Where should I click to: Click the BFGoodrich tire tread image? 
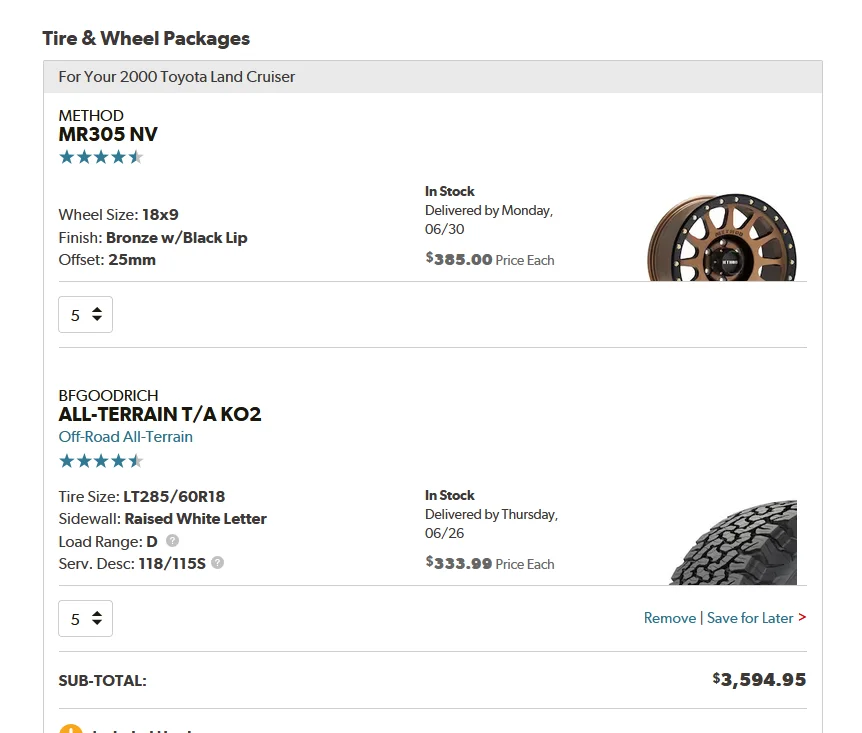(735, 543)
